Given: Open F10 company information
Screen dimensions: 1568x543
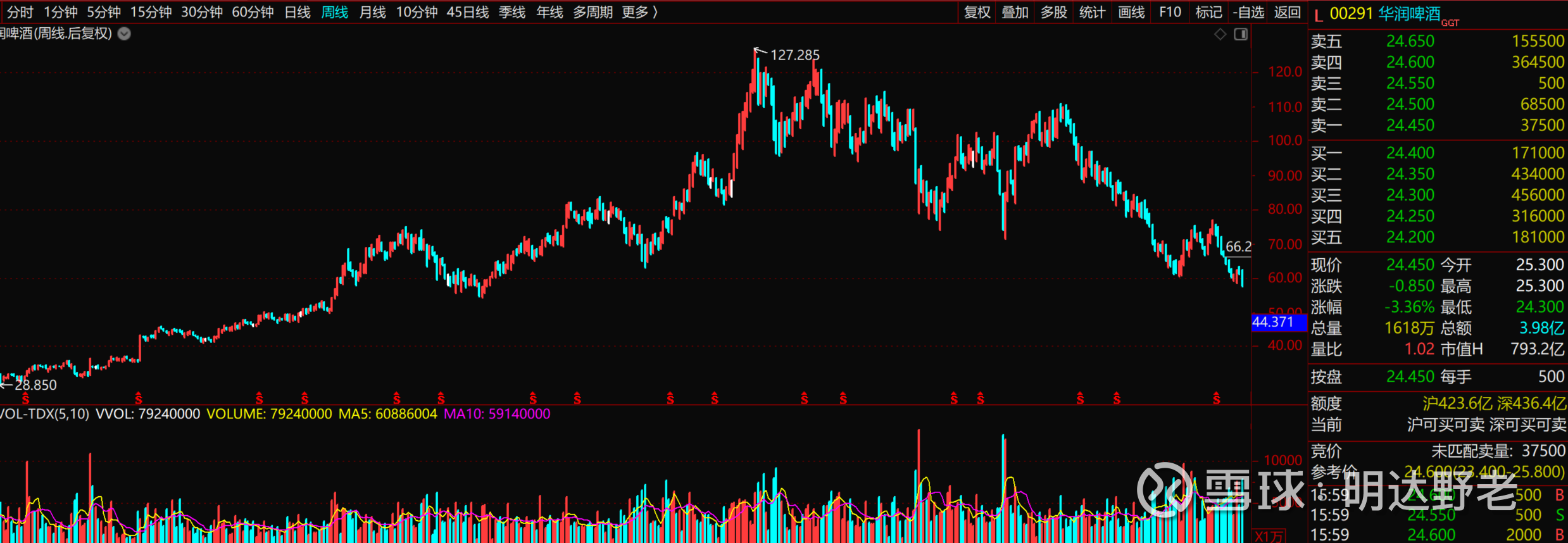Looking at the screenshot, I should click(x=1170, y=12).
